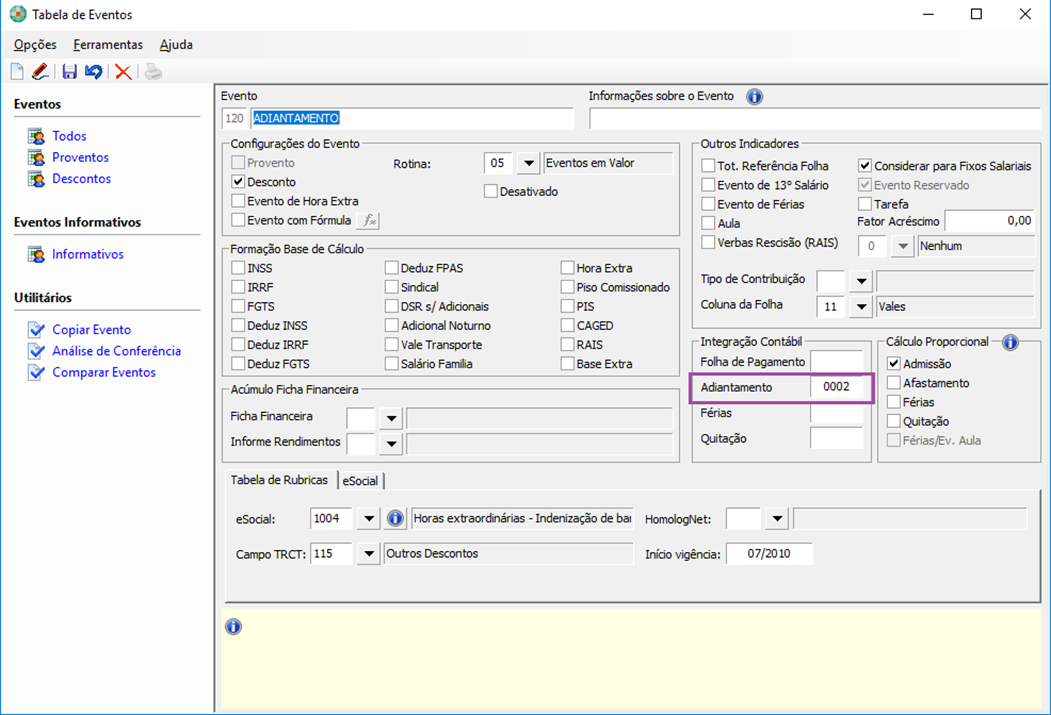Open the Opções menu
Viewport: 1051px width, 715px height.
(x=35, y=45)
